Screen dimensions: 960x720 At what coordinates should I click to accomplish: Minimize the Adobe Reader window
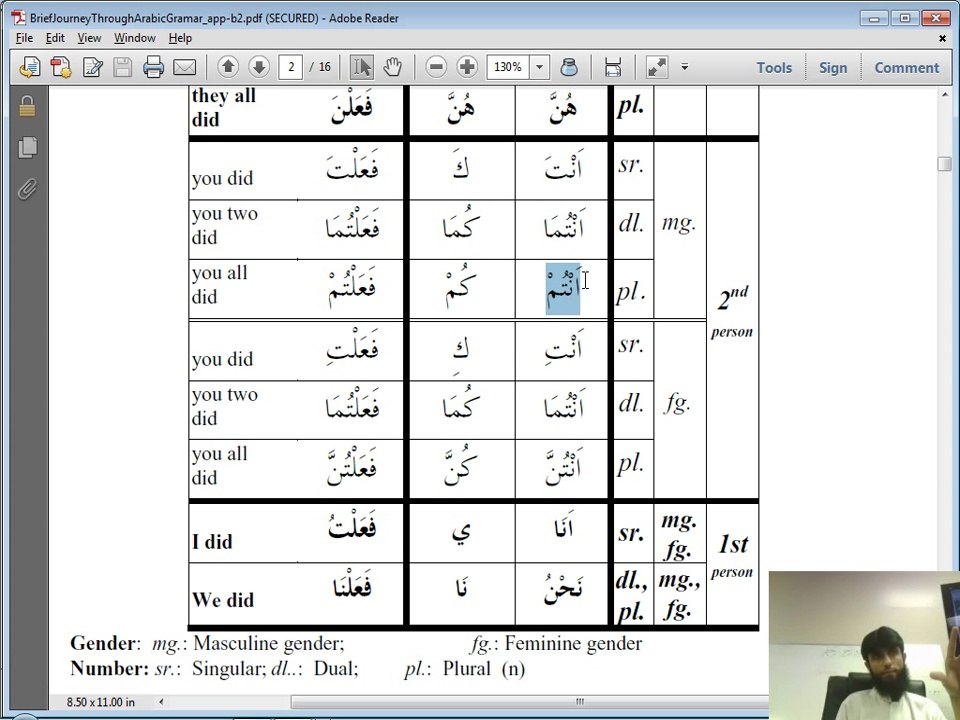[874, 18]
